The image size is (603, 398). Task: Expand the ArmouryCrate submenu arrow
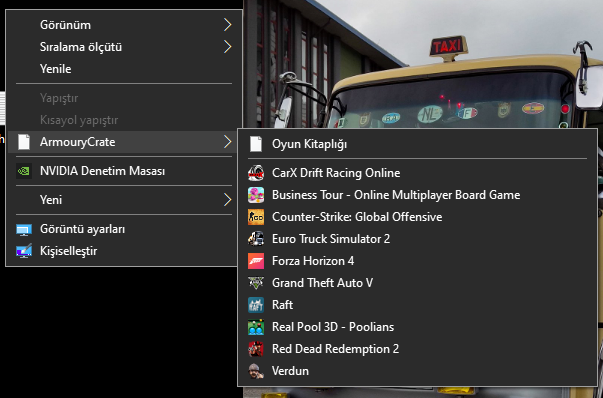coord(228,142)
